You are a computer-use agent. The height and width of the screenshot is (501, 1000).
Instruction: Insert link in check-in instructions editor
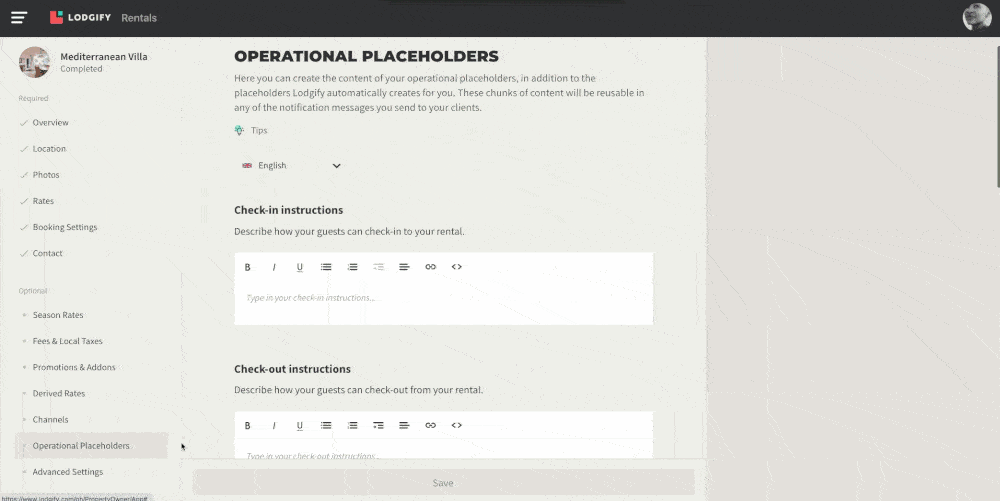[430, 267]
